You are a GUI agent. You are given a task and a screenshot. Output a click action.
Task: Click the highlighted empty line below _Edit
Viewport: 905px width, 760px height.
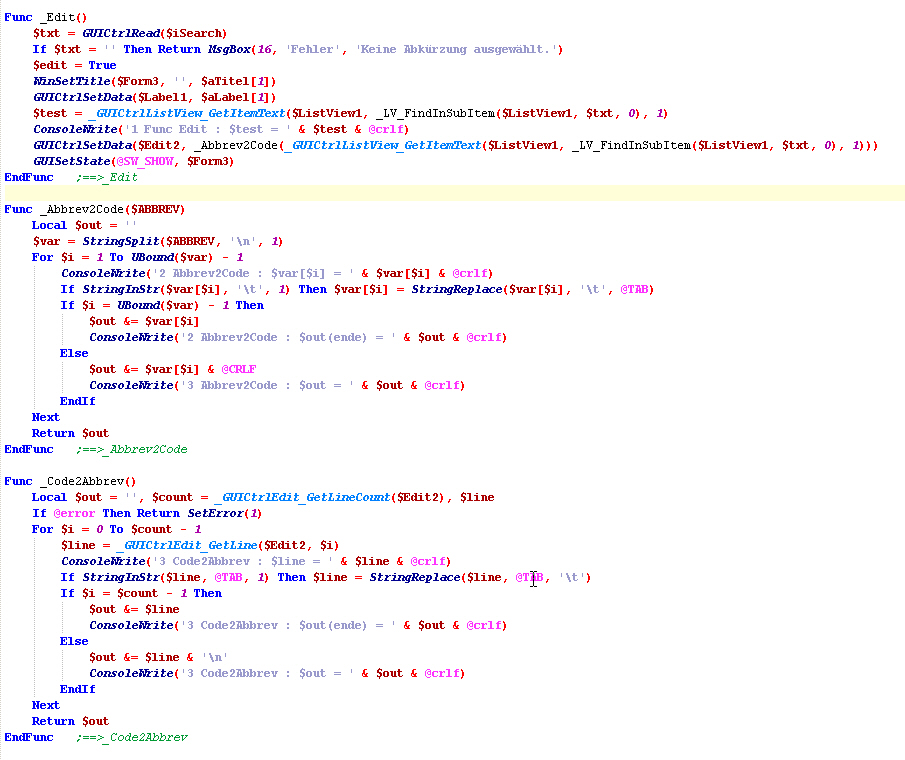pyautogui.click(x=450, y=193)
